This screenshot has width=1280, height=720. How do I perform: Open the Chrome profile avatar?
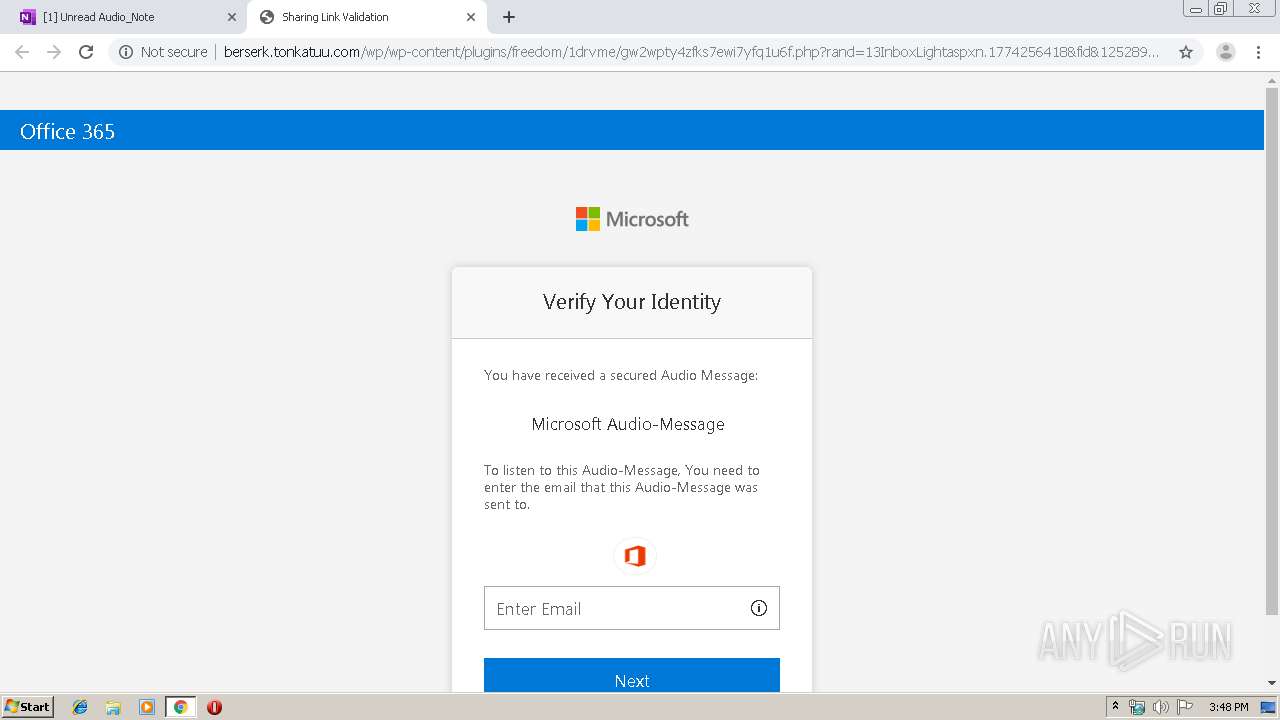[1226, 52]
